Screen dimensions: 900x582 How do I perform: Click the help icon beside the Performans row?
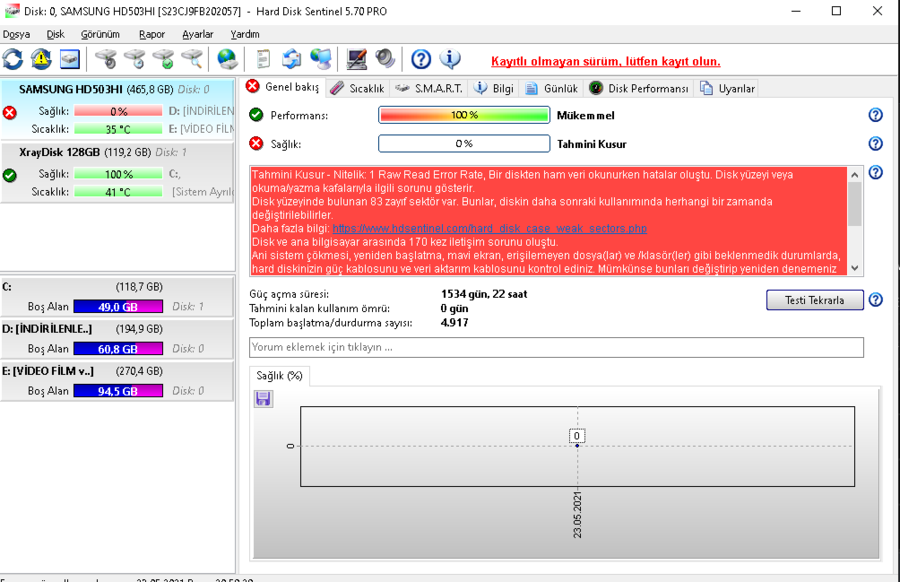[x=876, y=116]
